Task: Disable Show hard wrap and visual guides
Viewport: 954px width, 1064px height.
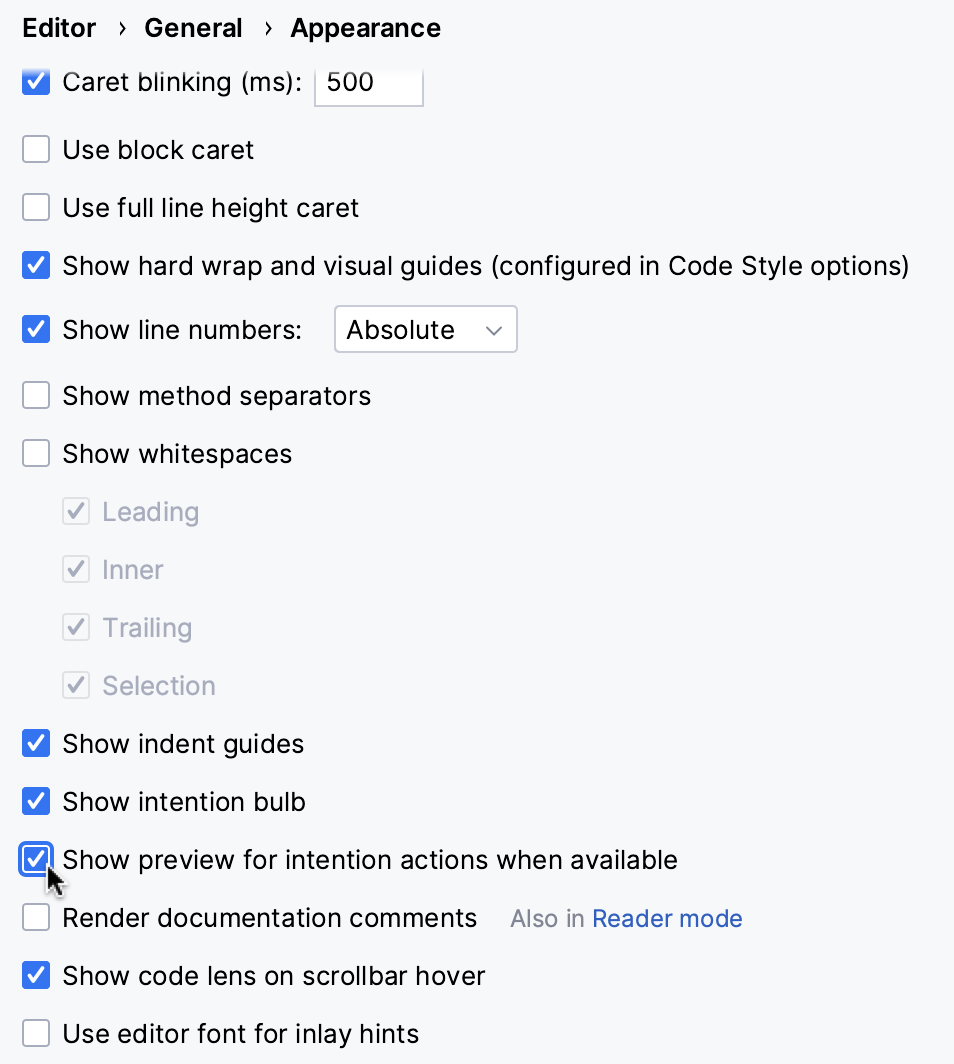Action: click(36, 265)
